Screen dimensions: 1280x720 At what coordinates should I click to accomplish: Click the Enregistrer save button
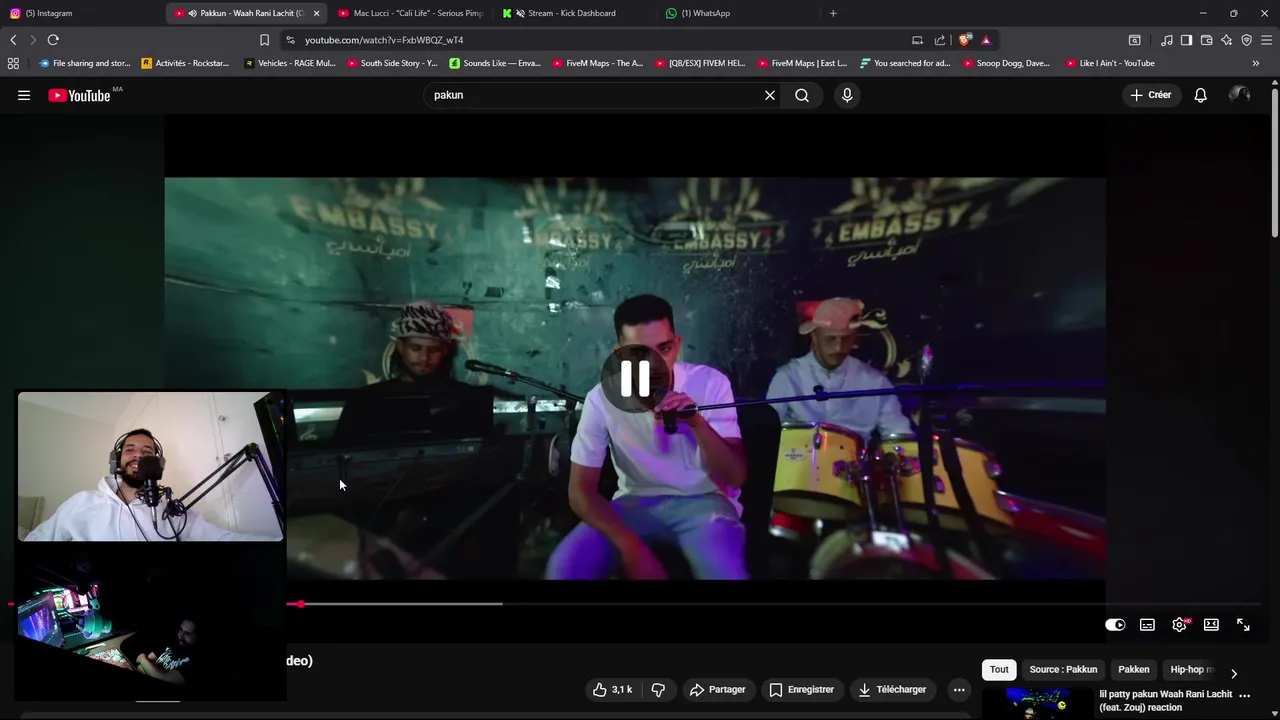[x=801, y=689]
